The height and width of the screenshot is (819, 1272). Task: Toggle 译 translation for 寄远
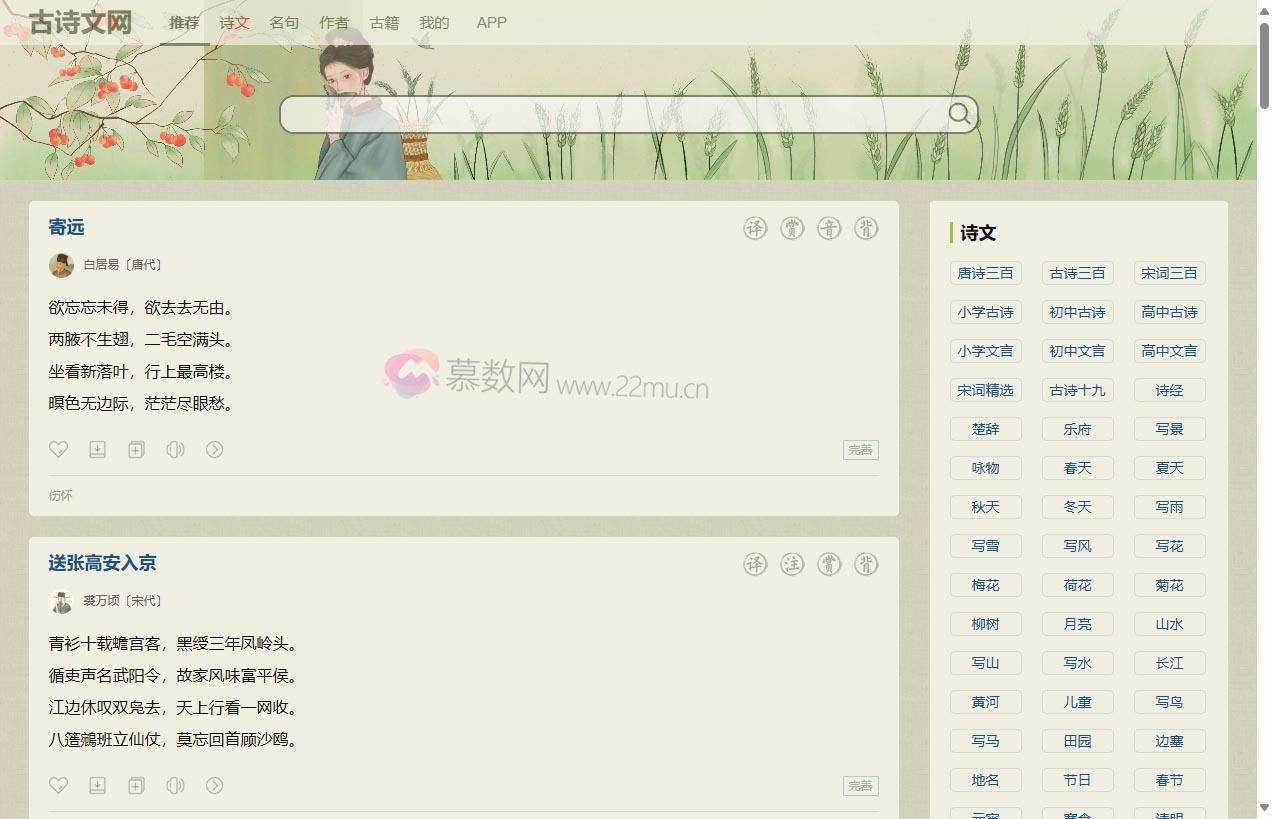(755, 229)
